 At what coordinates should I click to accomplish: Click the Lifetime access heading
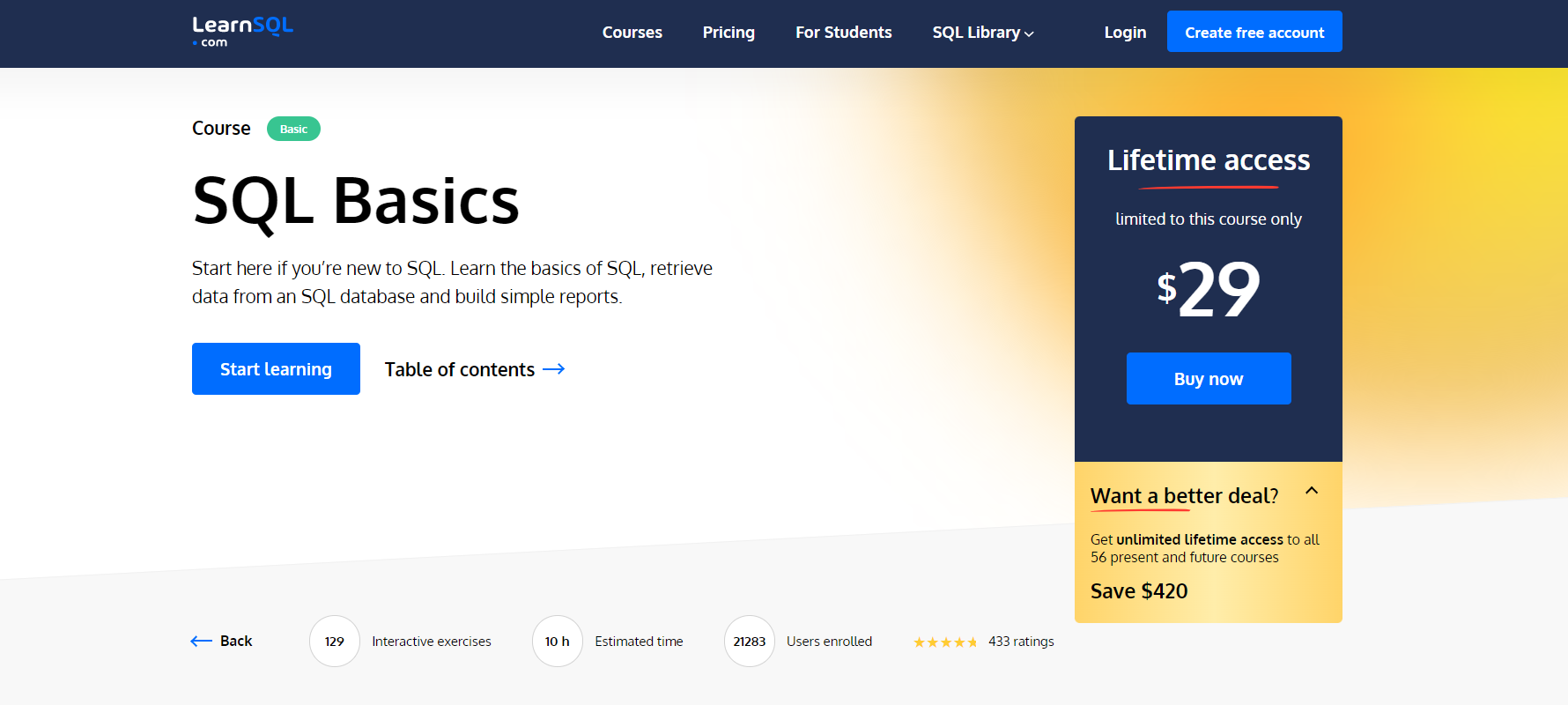pyautogui.click(x=1209, y=160)
